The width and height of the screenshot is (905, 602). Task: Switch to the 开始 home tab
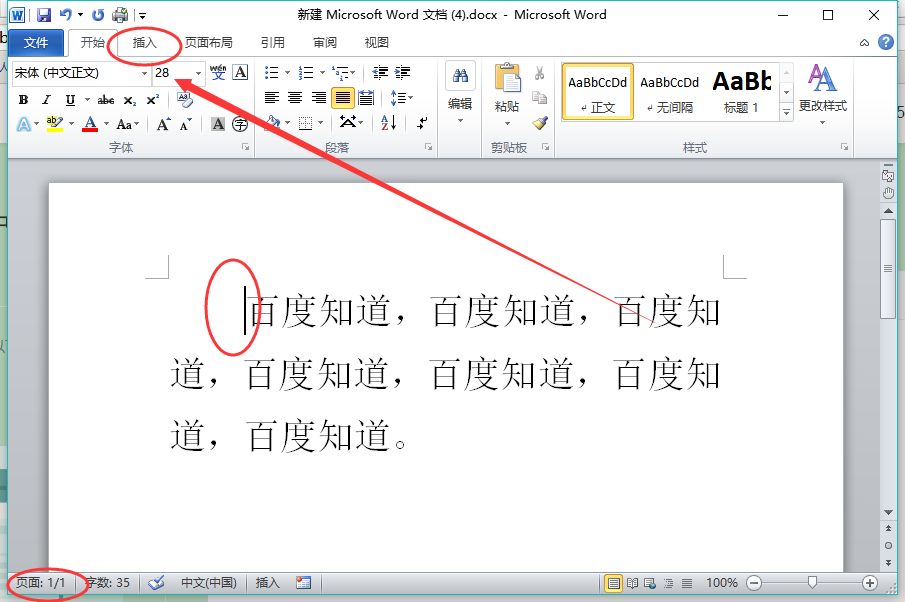tap(92, 43)
